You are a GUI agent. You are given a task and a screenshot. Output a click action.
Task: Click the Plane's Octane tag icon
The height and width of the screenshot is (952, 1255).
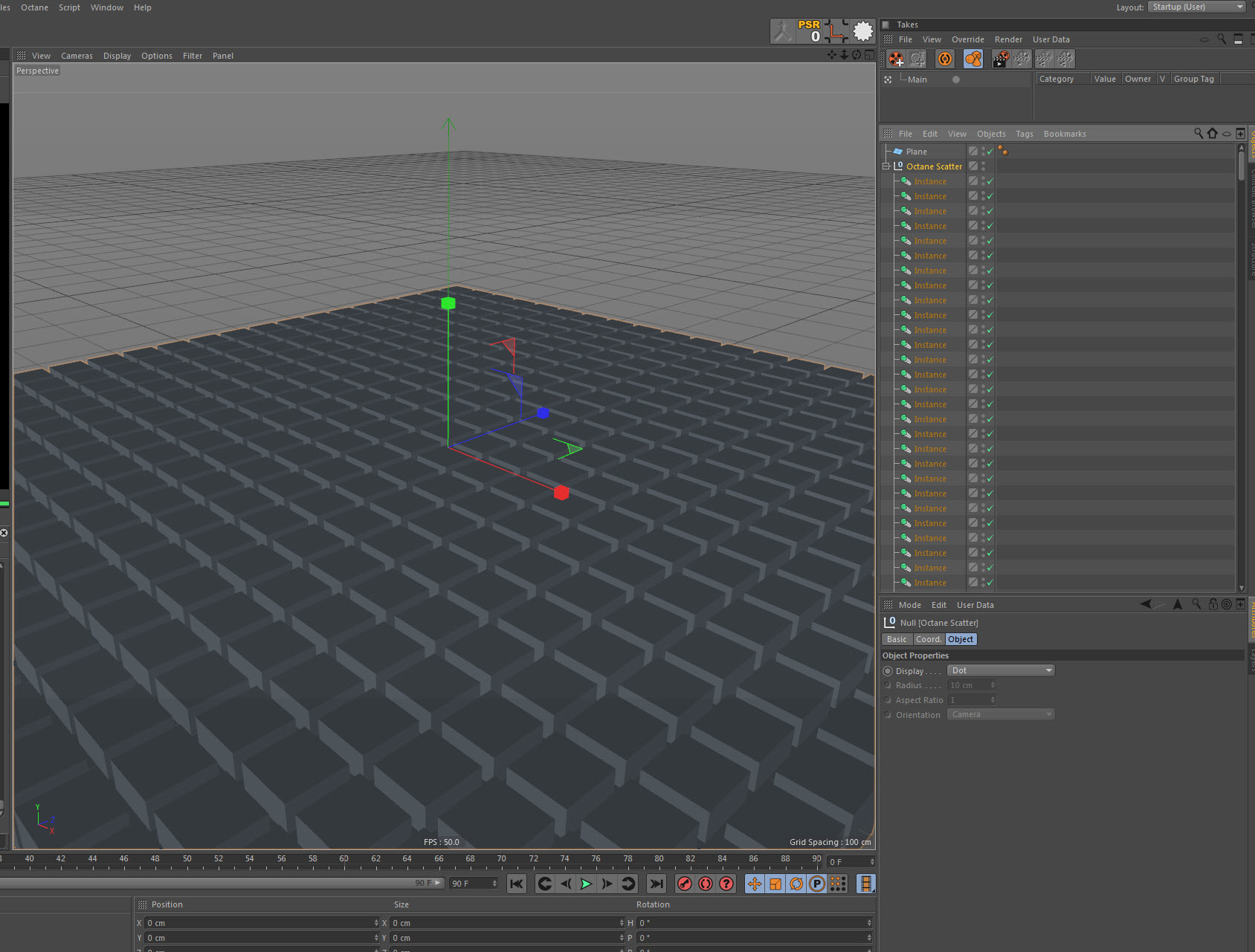(x=1003, y=152)
